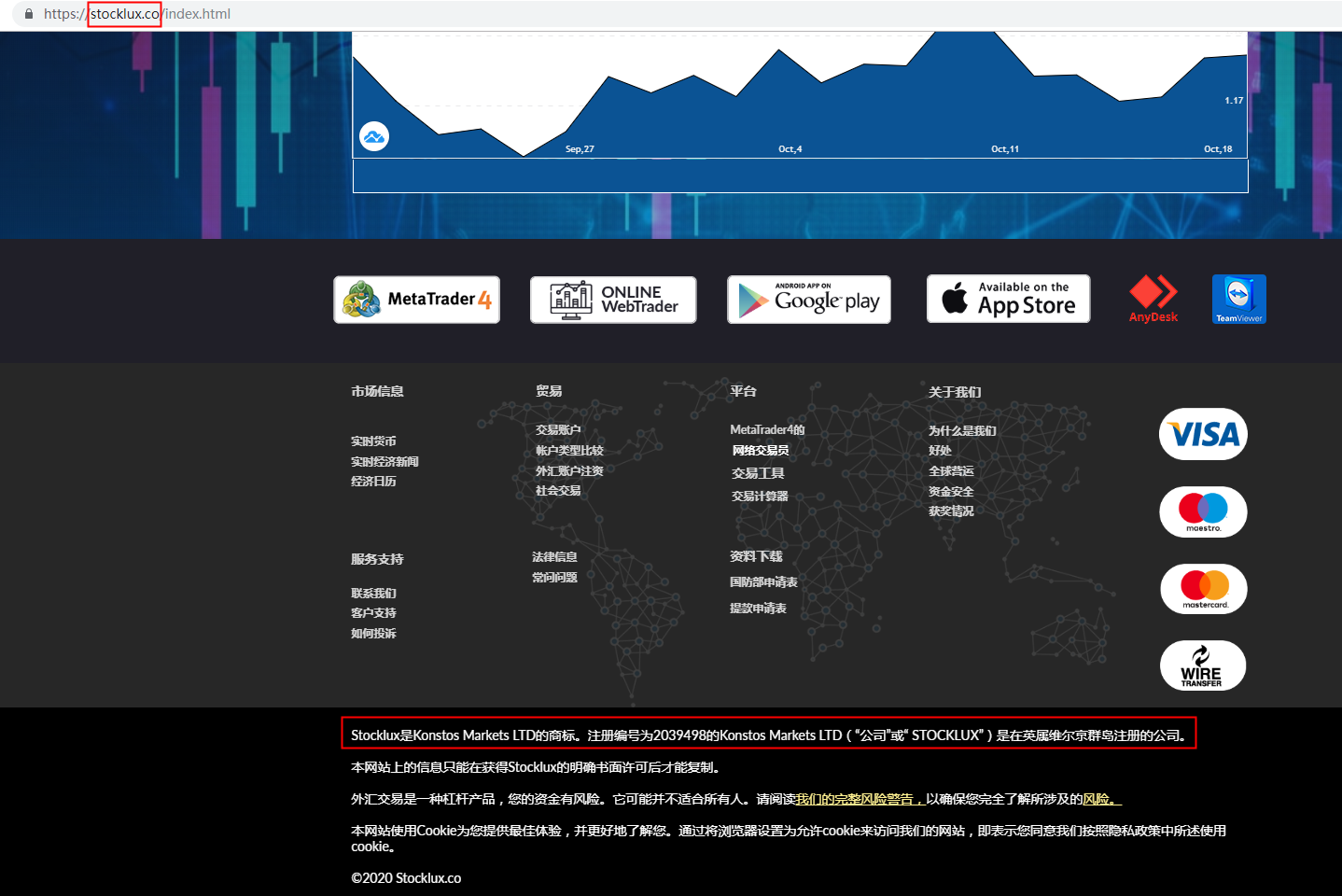The height and width of the screenshot is (896, 1342).
Task: Open 交易账户 link
Action: pyautogui.click(x=558, y=430)
